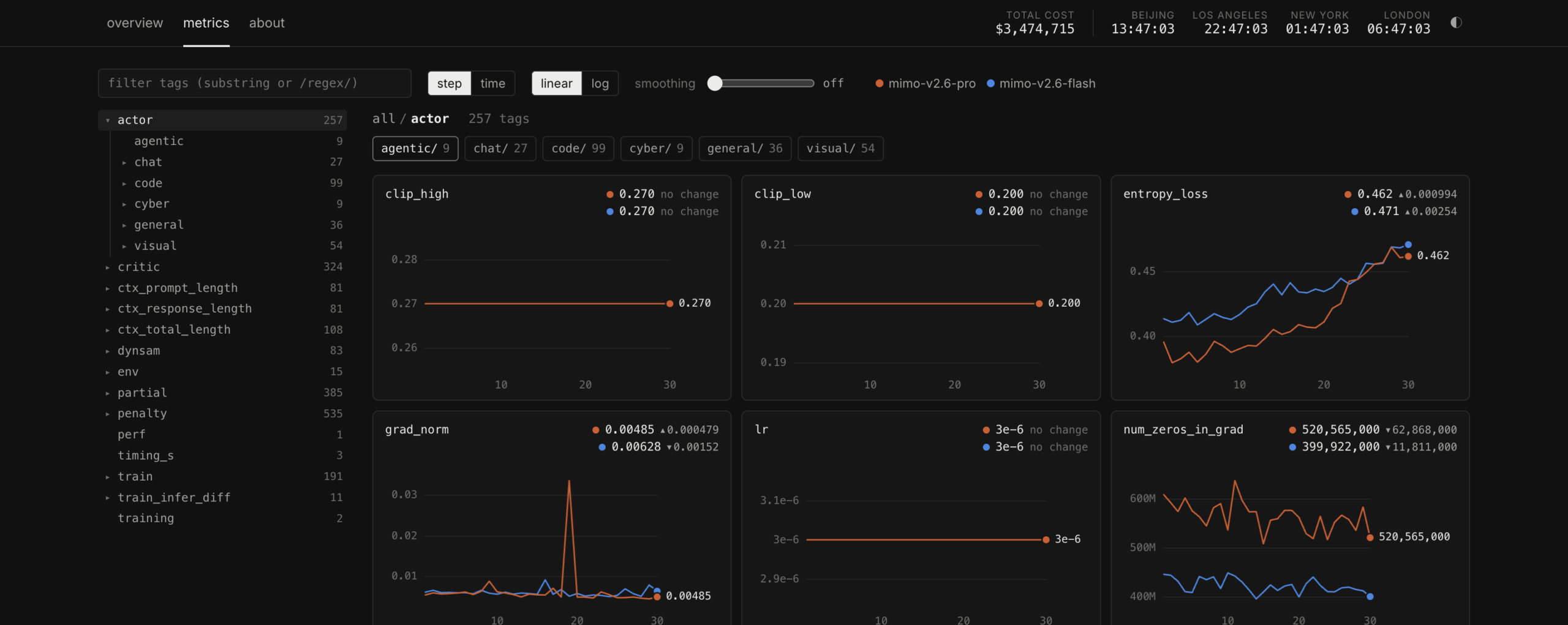Click the clip_low chart title

(782, 194)
